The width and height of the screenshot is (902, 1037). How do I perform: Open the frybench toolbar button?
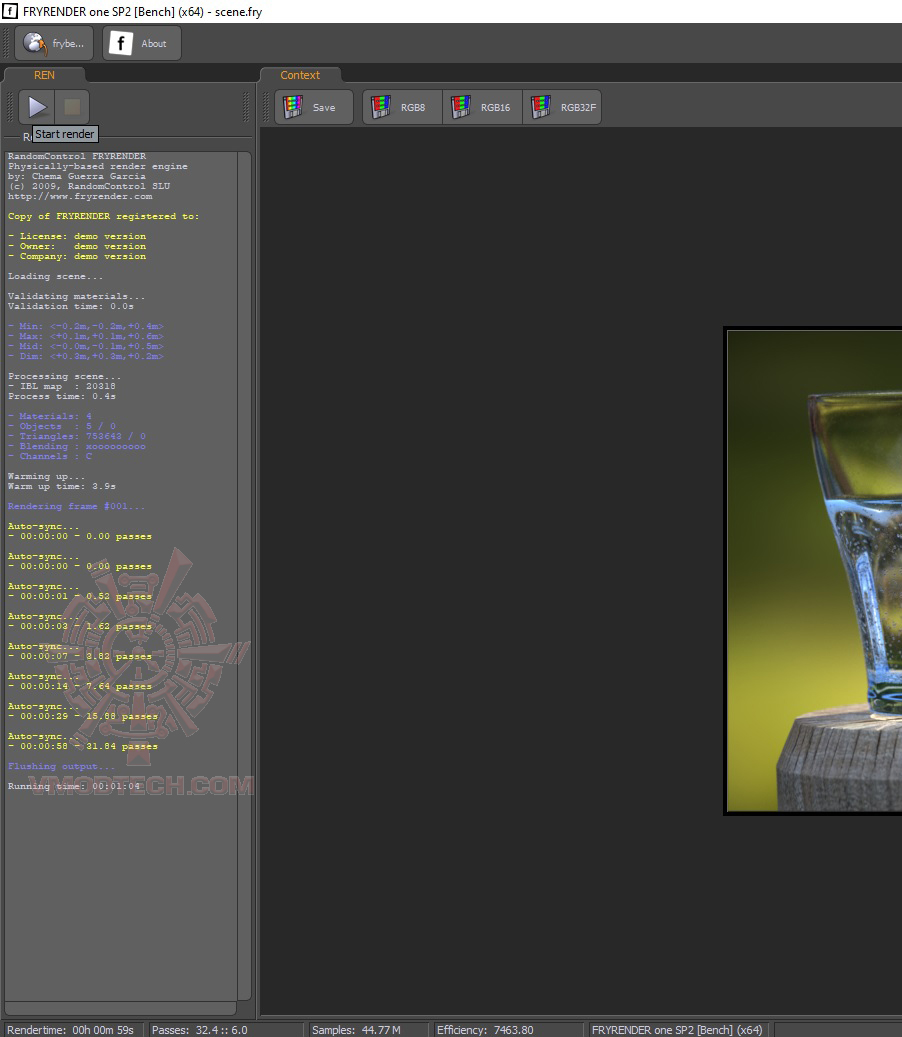click(54, 44)
